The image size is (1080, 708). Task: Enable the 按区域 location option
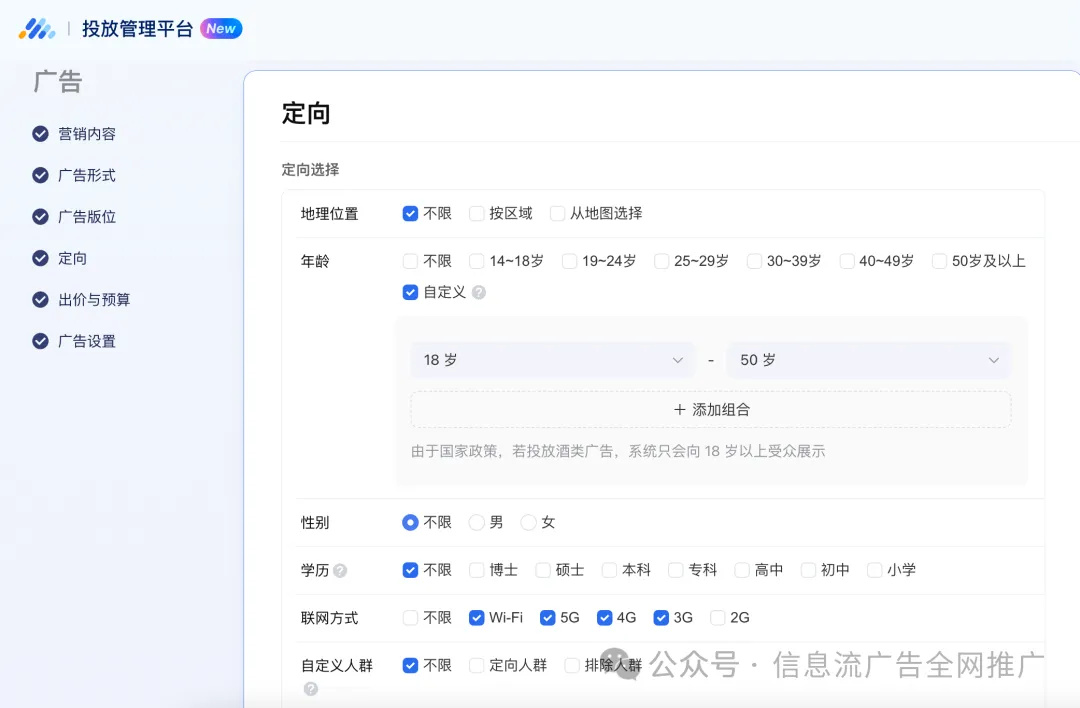pos(478,213)
